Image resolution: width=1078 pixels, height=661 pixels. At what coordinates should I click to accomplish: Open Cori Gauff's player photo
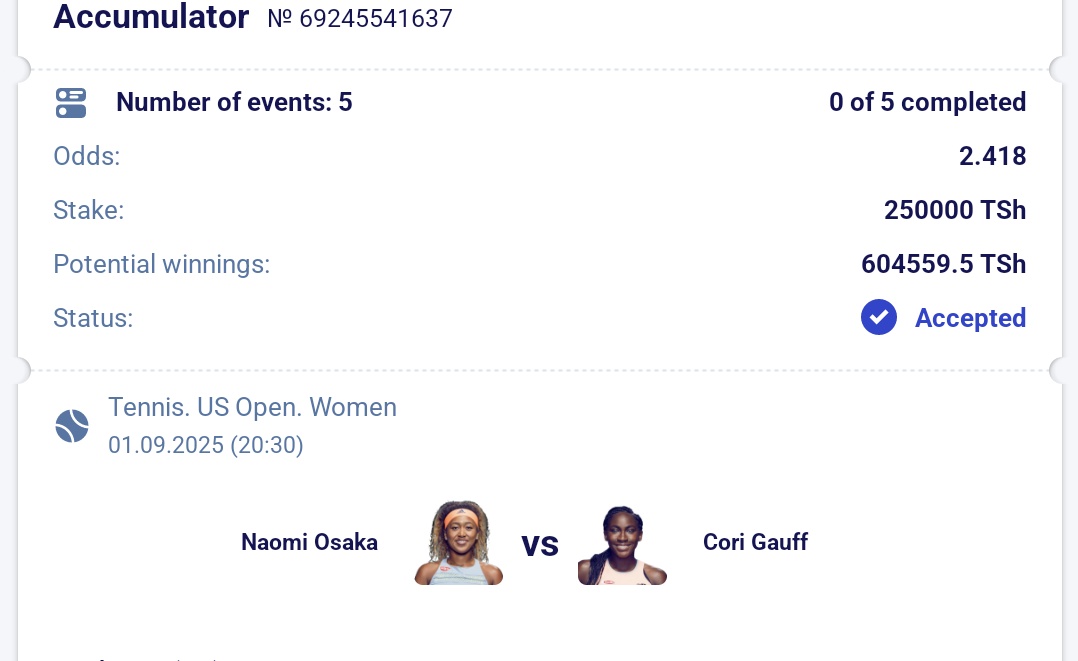(x=622, y=545)
